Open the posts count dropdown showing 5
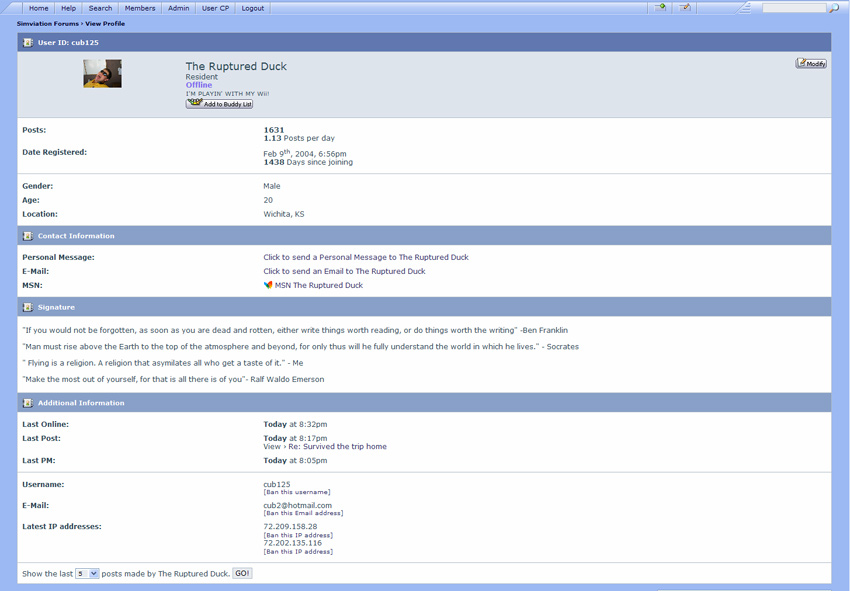 (x=87, y=574)
